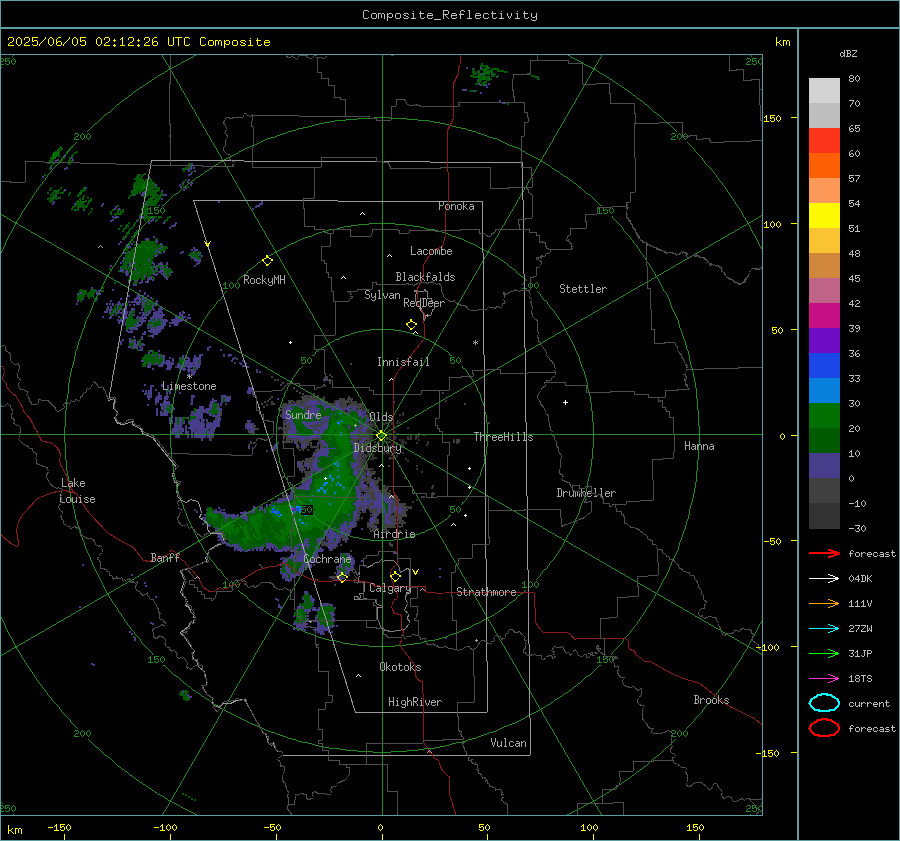The image size is (900, 841).
Task: Click the cyan 'current' ellipse icon
Action: click(824, 703)
